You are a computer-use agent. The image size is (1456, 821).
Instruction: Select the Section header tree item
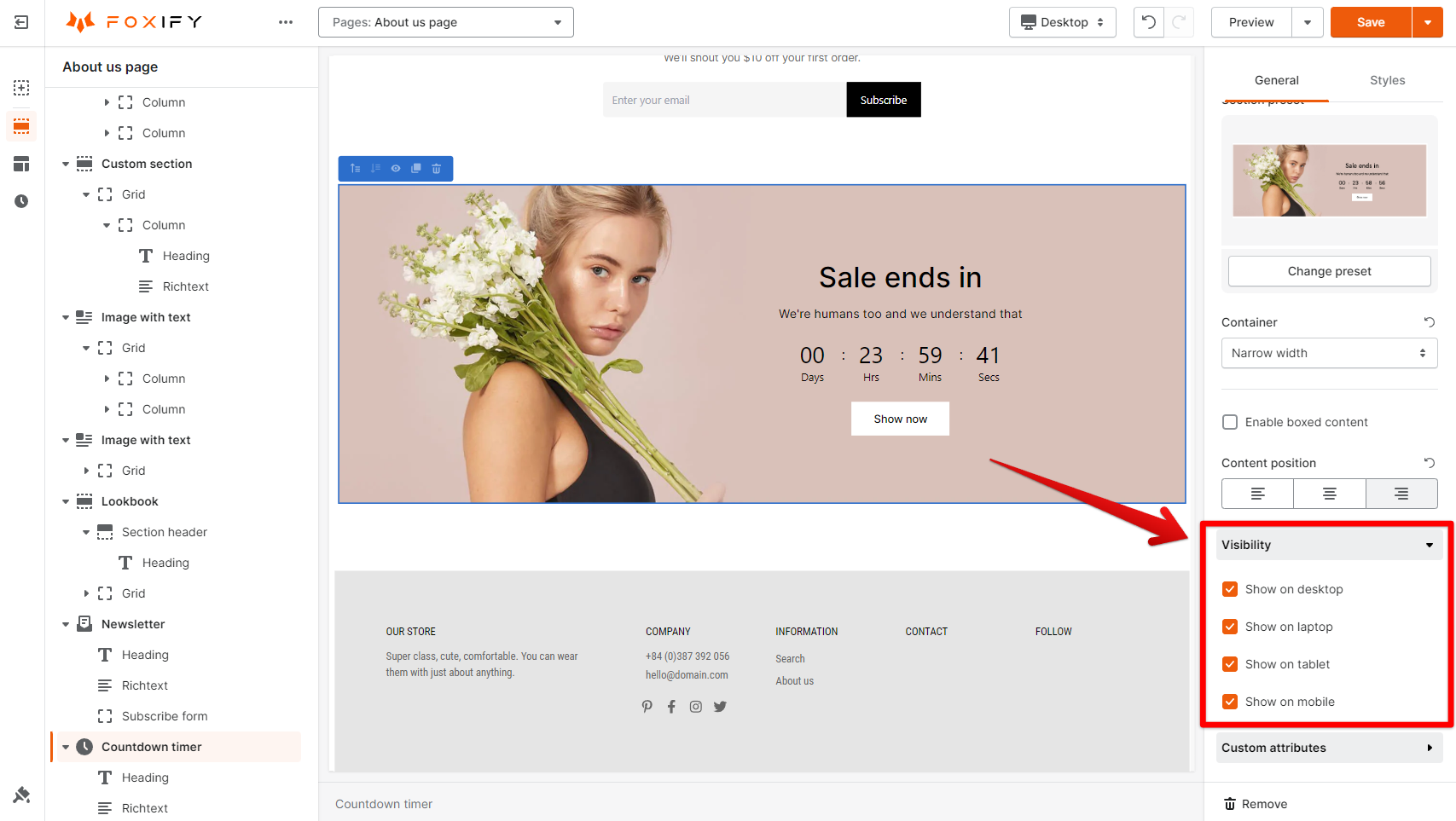(165, 532)
